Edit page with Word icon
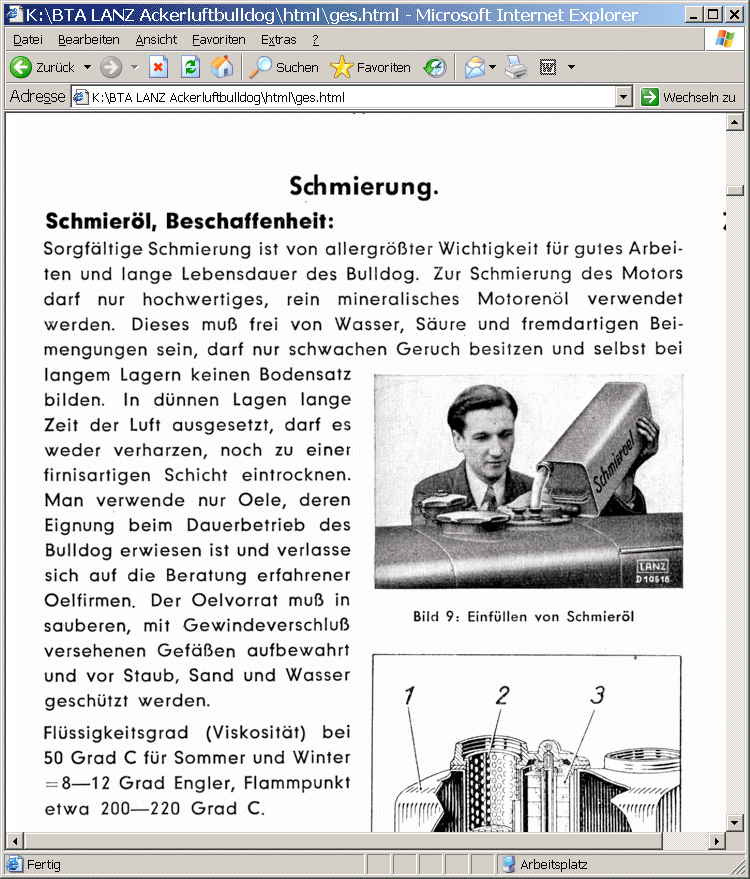 tap(548, 67)
